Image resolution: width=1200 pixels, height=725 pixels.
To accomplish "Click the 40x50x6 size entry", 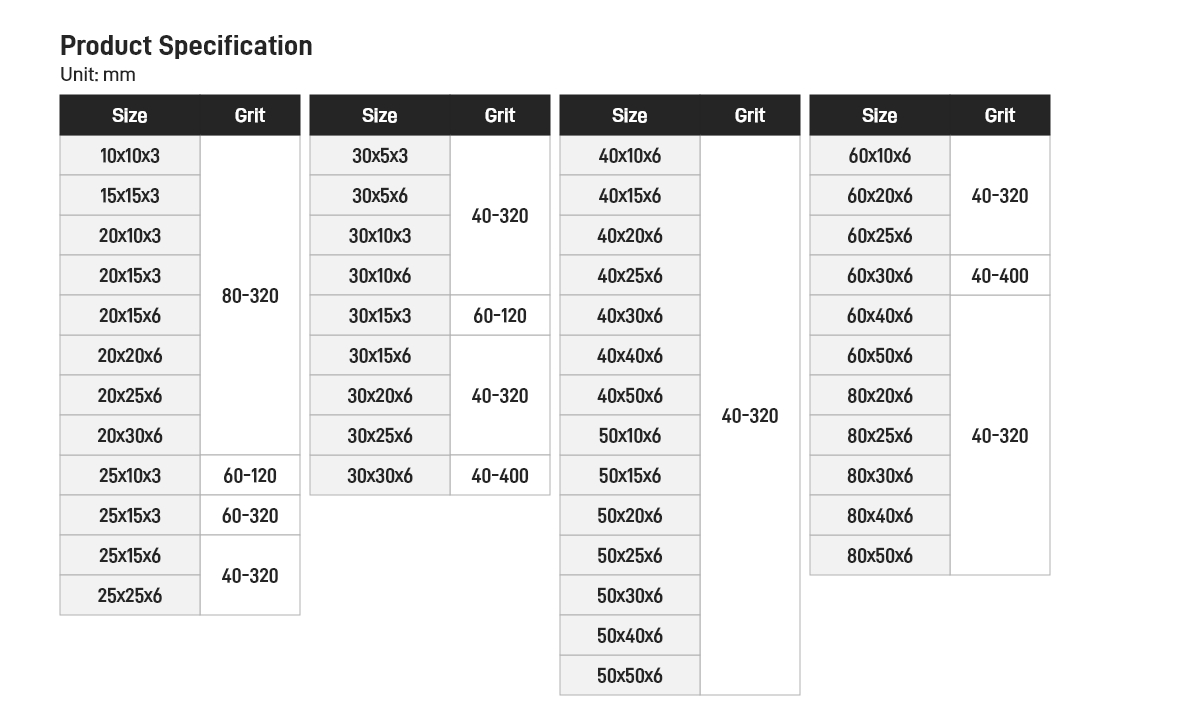I will [630, 396].
